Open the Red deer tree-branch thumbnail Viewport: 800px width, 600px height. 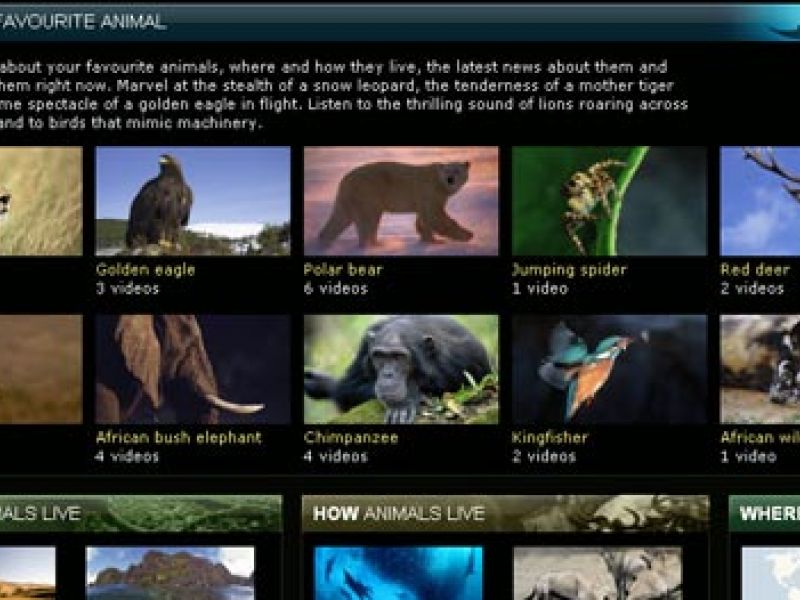click(x=760, y=201)
